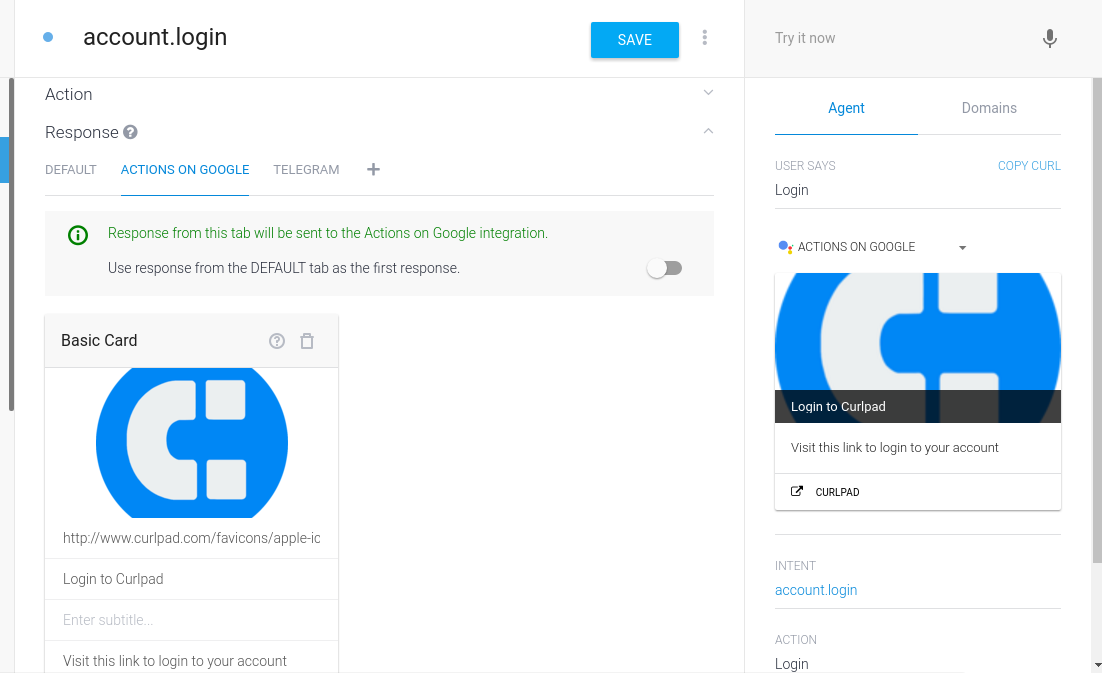
Task: Switch to the Domains tab
Action: pyautogui.click(x=989, y=108)
